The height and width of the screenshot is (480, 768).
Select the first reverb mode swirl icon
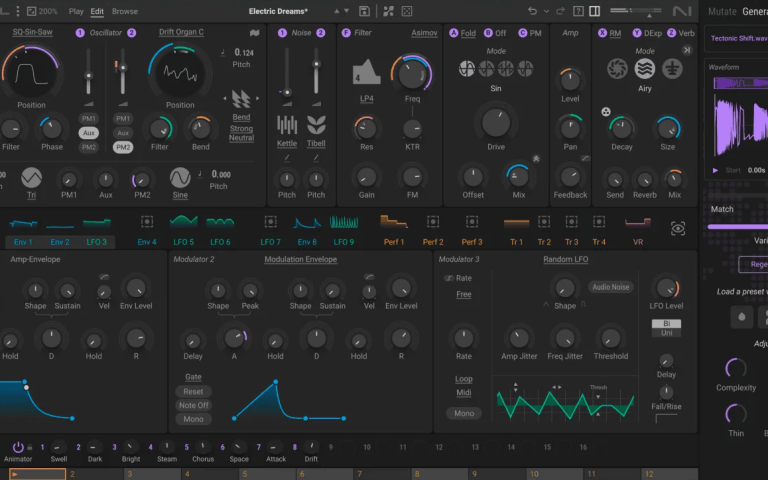click(x=617, y=69)
